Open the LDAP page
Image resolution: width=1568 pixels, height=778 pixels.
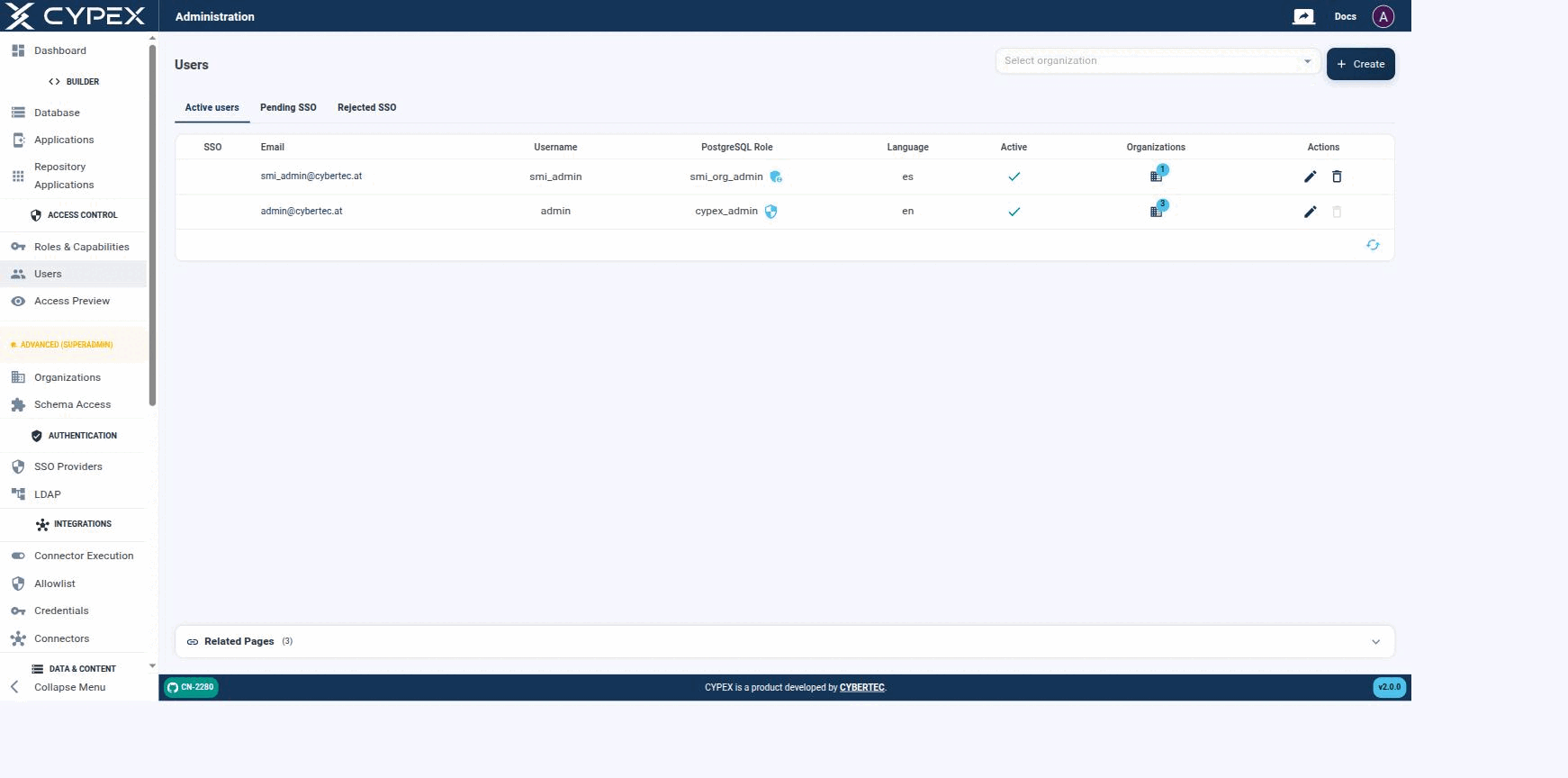[x=73, y=493]
